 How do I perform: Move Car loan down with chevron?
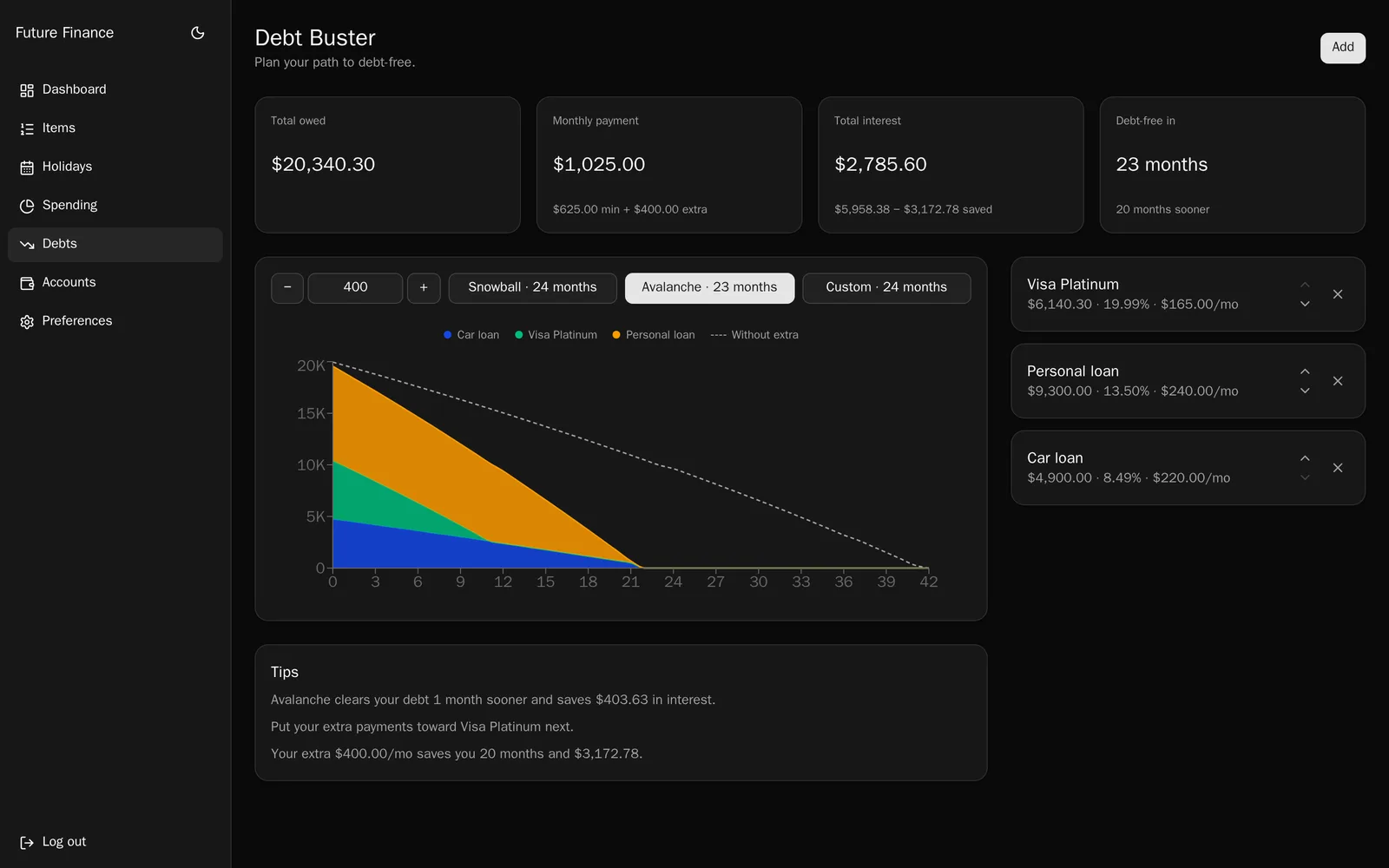pos(1305,477)
